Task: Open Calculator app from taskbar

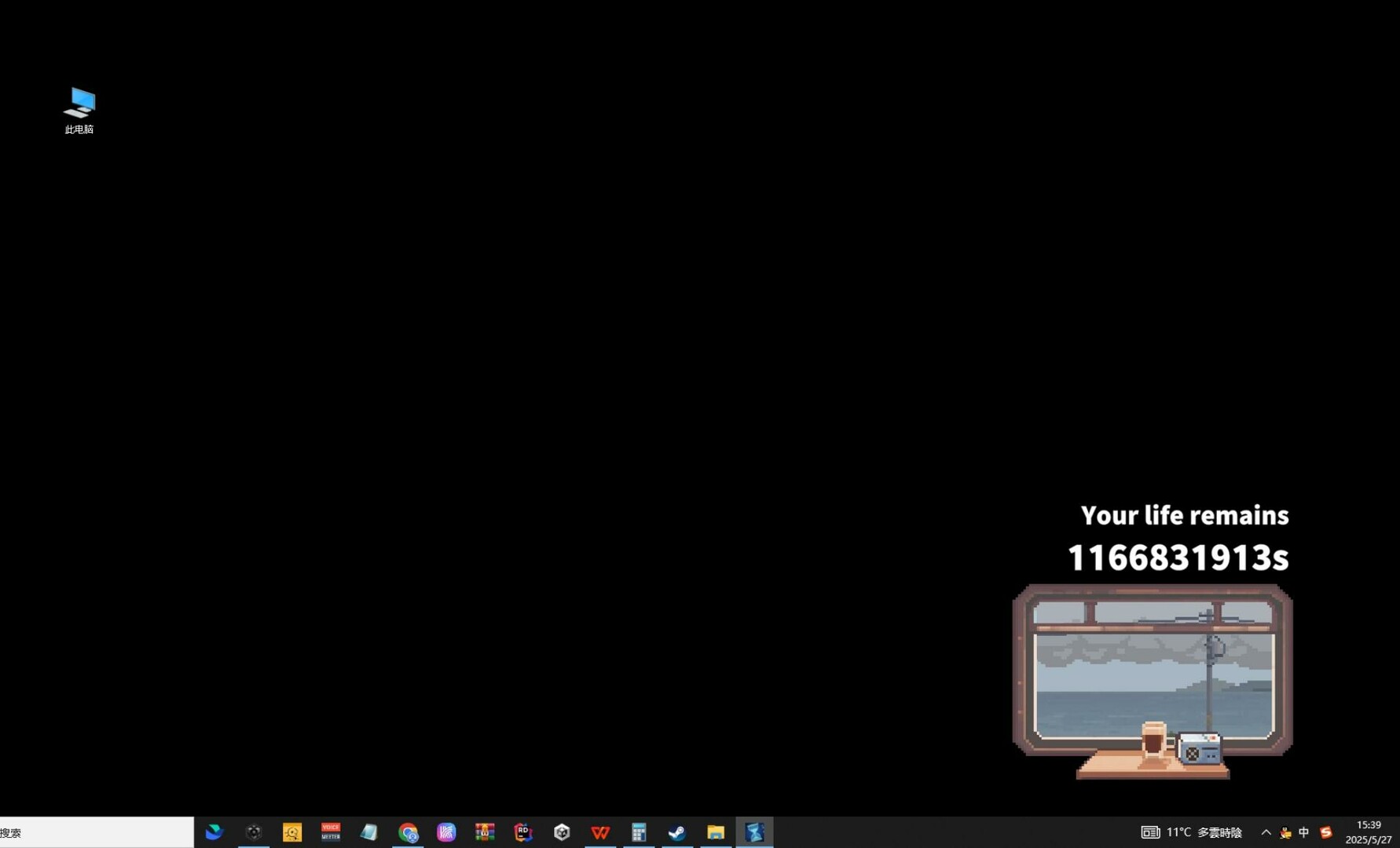Action: (x=639, y=832)
